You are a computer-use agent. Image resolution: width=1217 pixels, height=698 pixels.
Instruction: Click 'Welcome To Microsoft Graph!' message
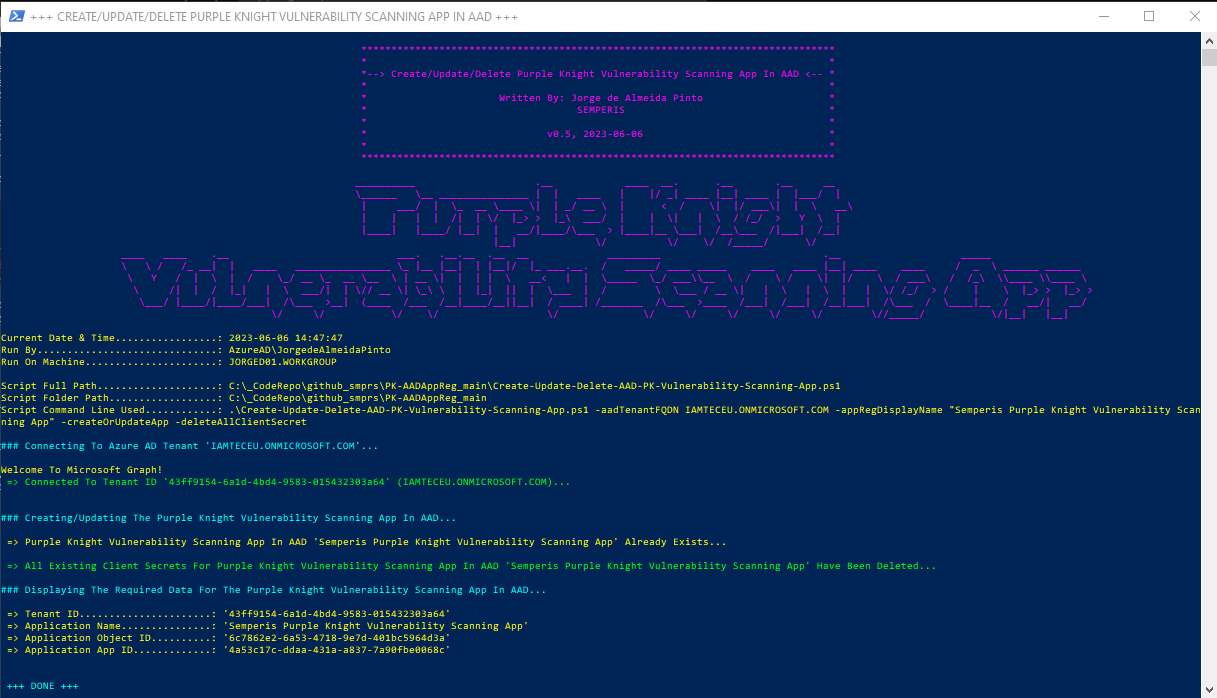[81, 470]
